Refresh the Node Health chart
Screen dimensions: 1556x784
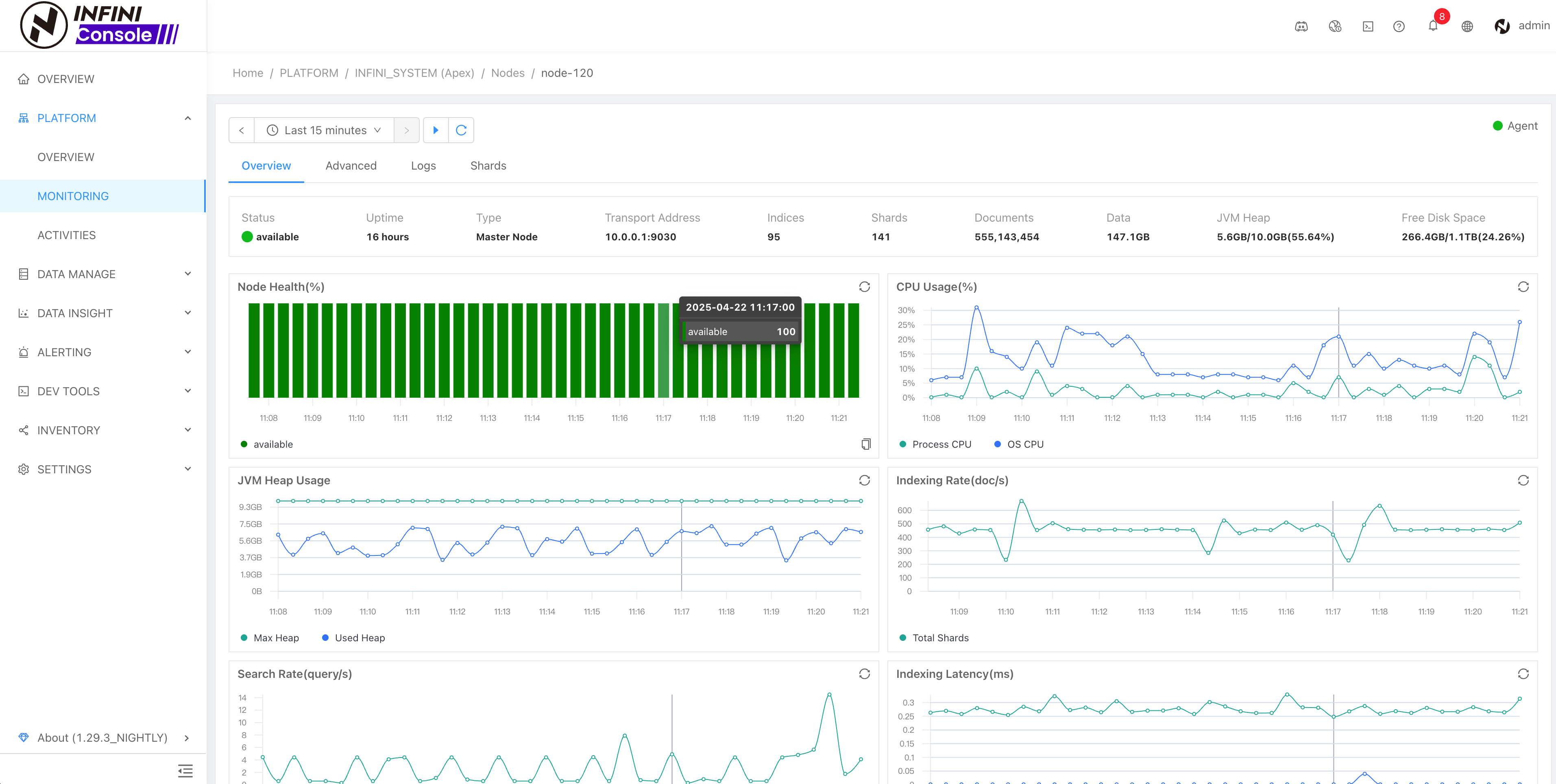(864, 287)
